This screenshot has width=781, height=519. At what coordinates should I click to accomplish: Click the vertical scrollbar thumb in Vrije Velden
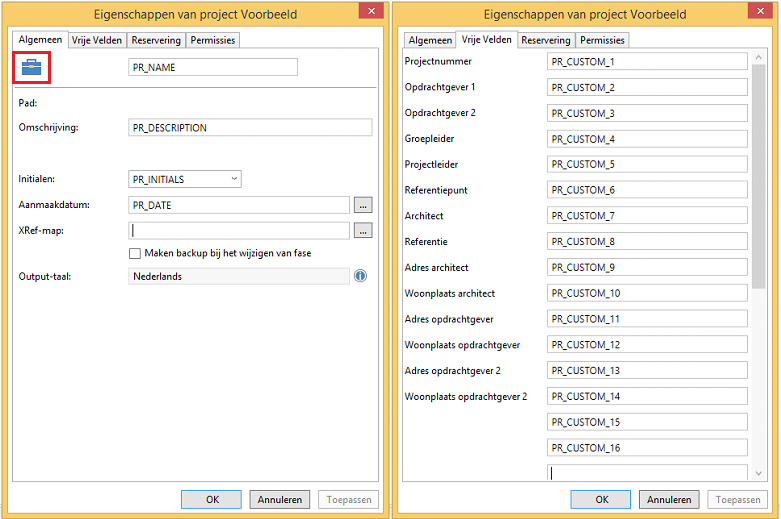click(759, 176)
